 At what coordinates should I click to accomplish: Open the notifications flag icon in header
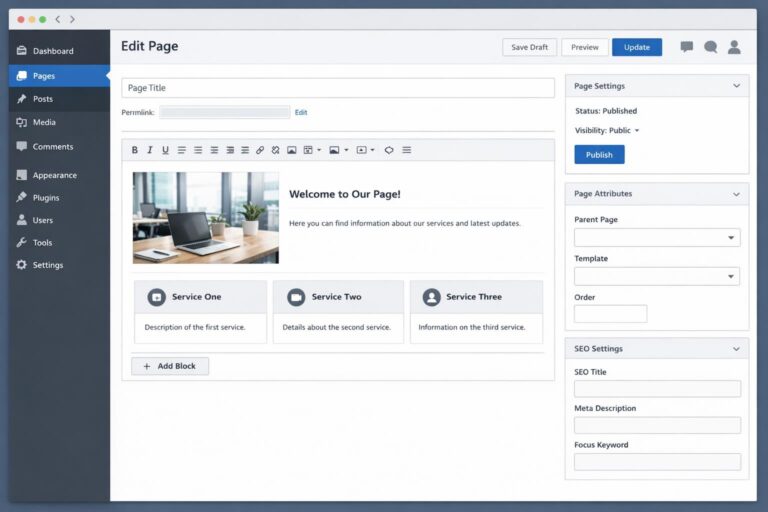coord(687,47)
